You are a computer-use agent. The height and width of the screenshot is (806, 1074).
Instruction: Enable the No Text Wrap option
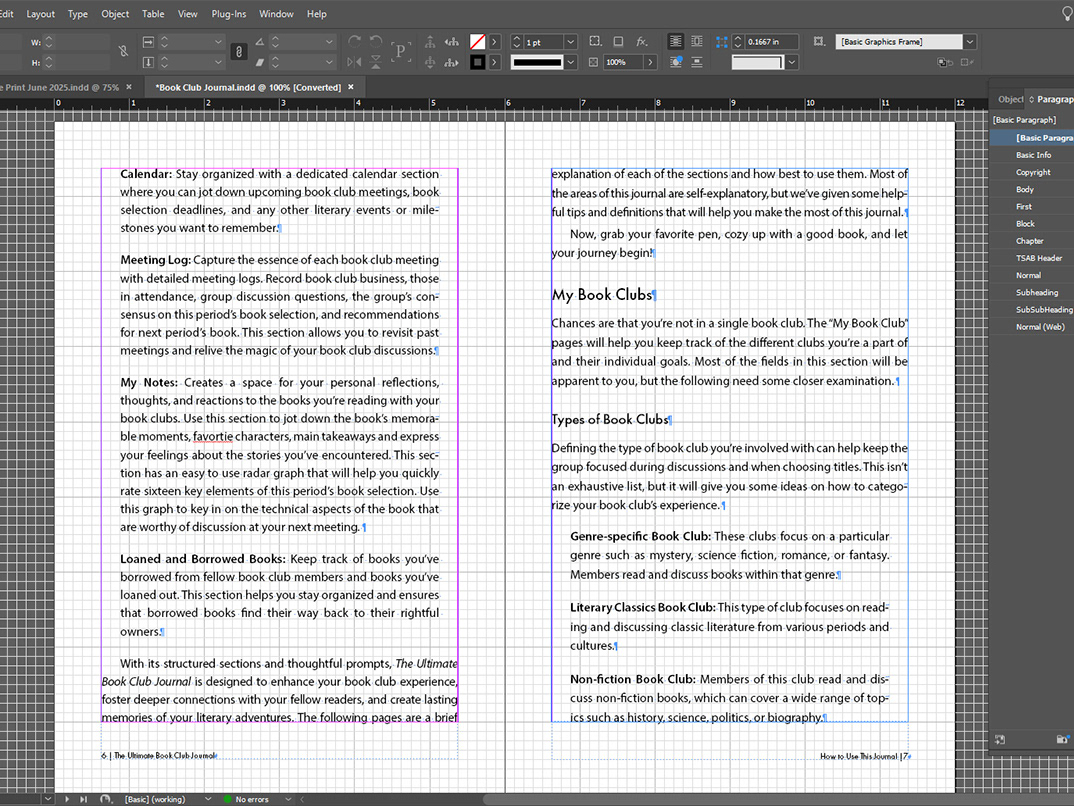[x=675, y=42]
